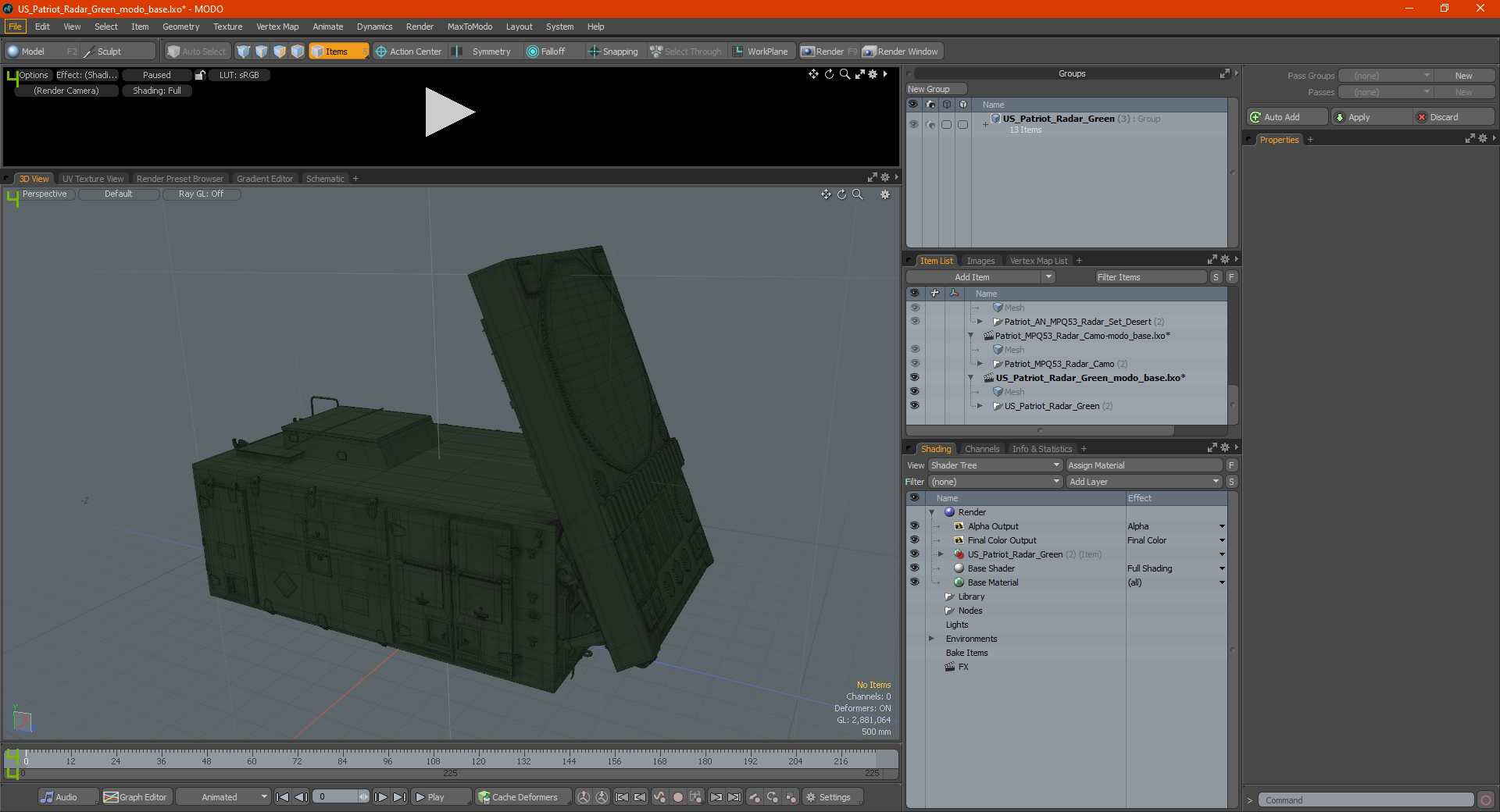Go to first frame
Screen dimensions: 1500x812
(x=283, y=797)
